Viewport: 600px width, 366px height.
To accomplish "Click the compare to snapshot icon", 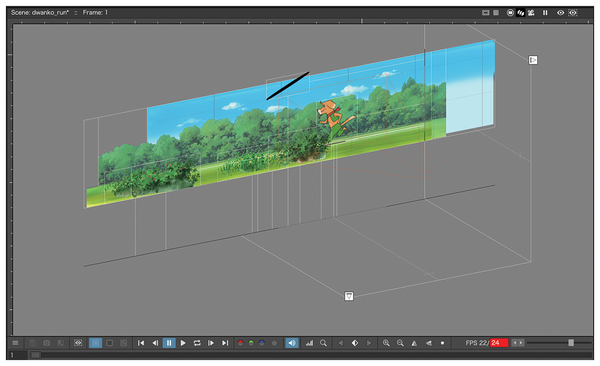I will tap(60, 343).
